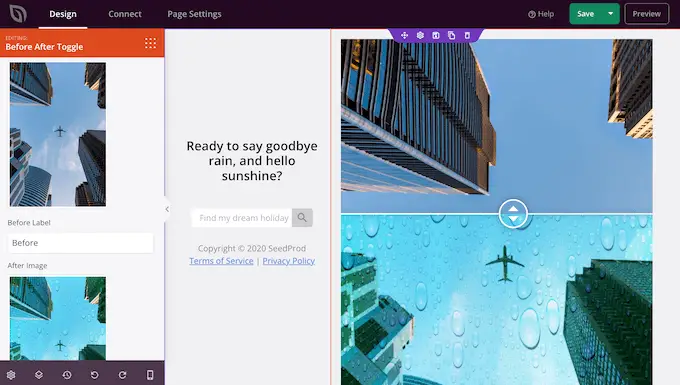Open block settings gear in purple toolbar

pyautogui.click(x=420, y=35)
